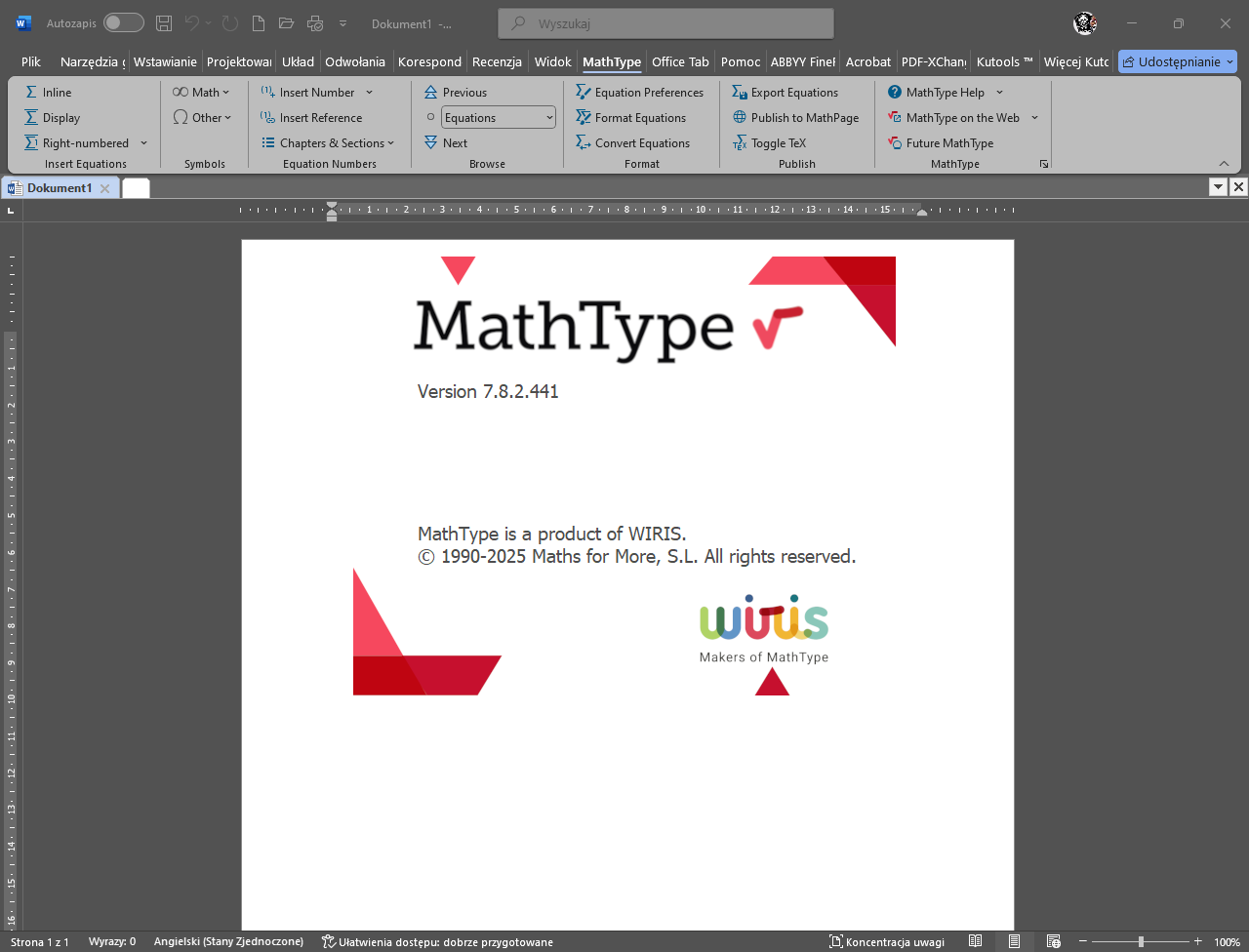Click Export Equations
The height and width of the screenshot is (952, 1249).
click(786, 93)
